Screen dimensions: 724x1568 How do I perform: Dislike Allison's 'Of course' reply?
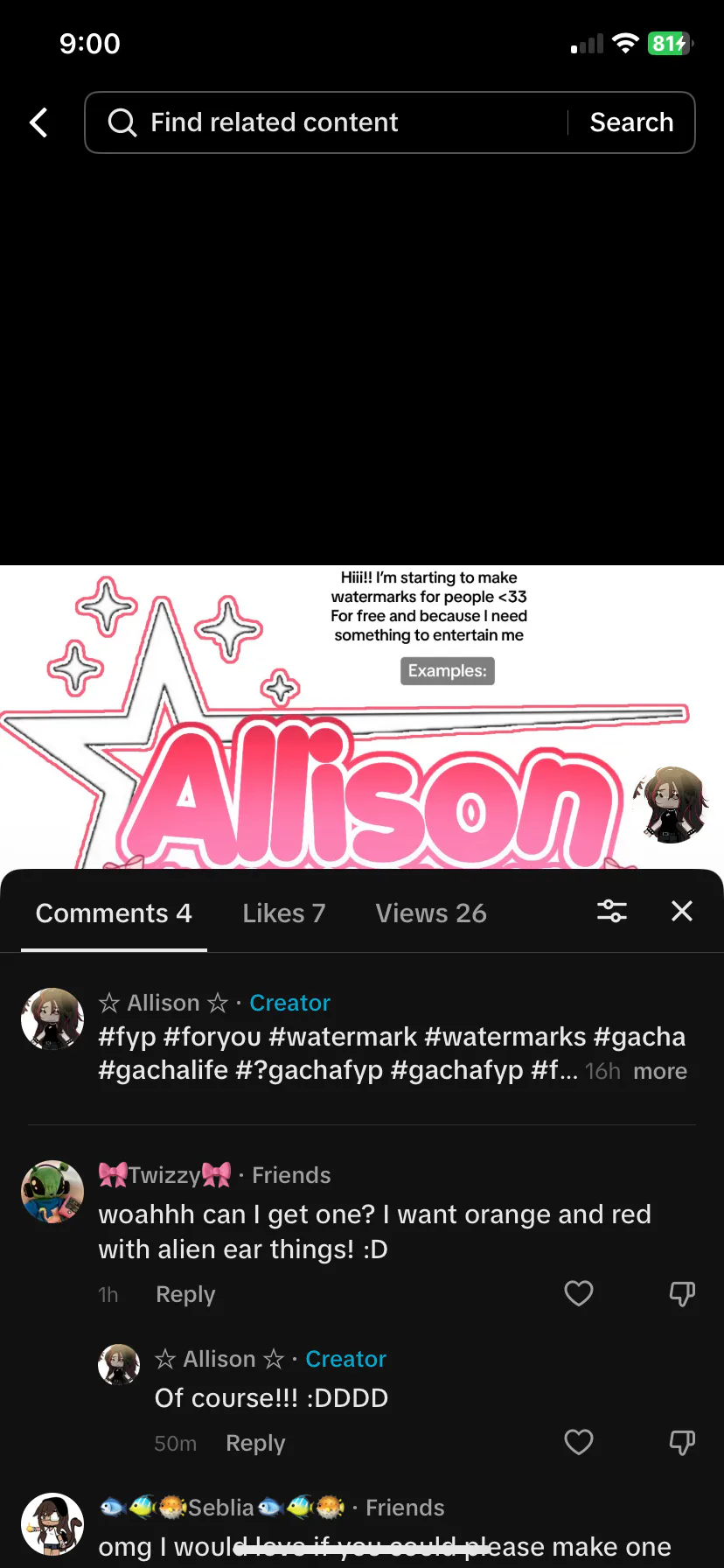(682, 1442)
